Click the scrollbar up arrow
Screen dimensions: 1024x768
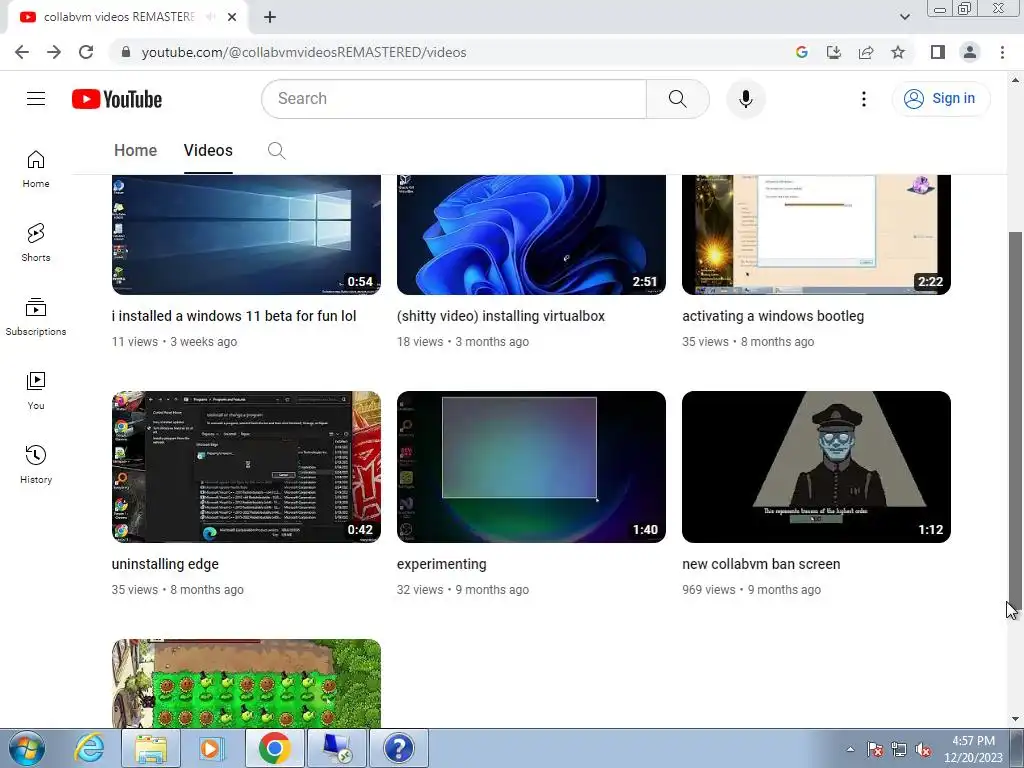[1015, 80]
